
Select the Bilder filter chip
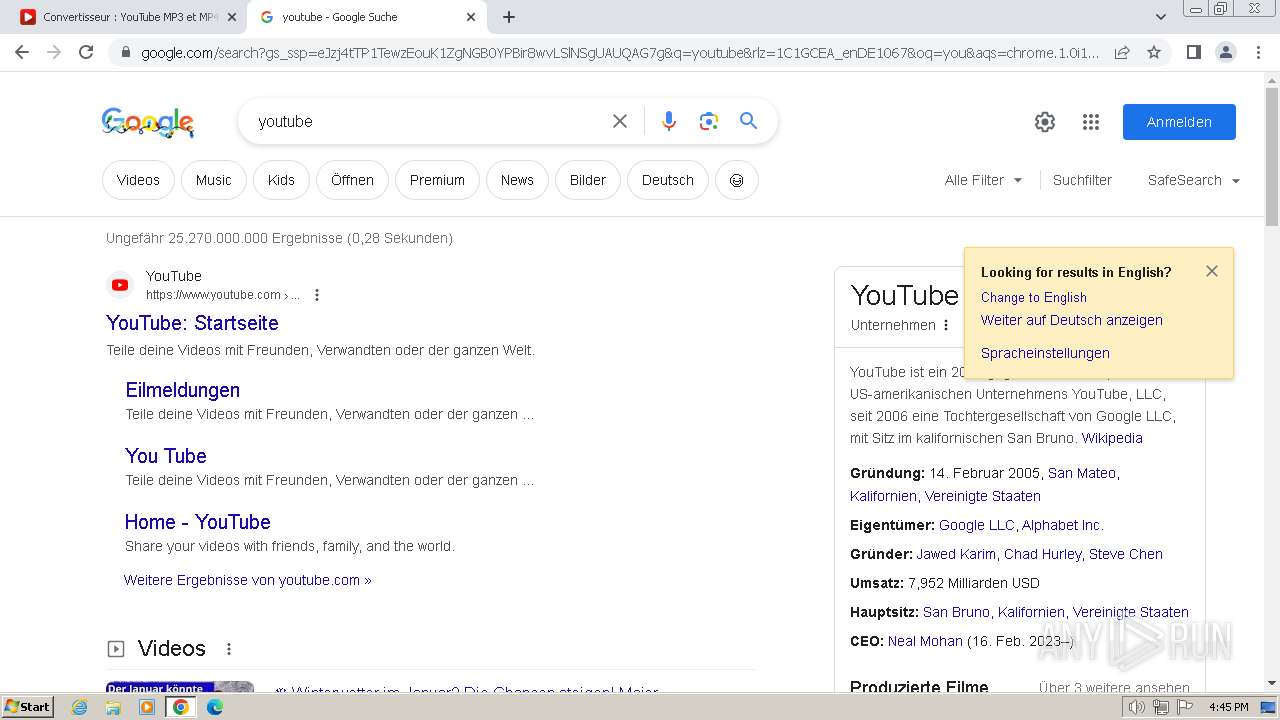588,180
